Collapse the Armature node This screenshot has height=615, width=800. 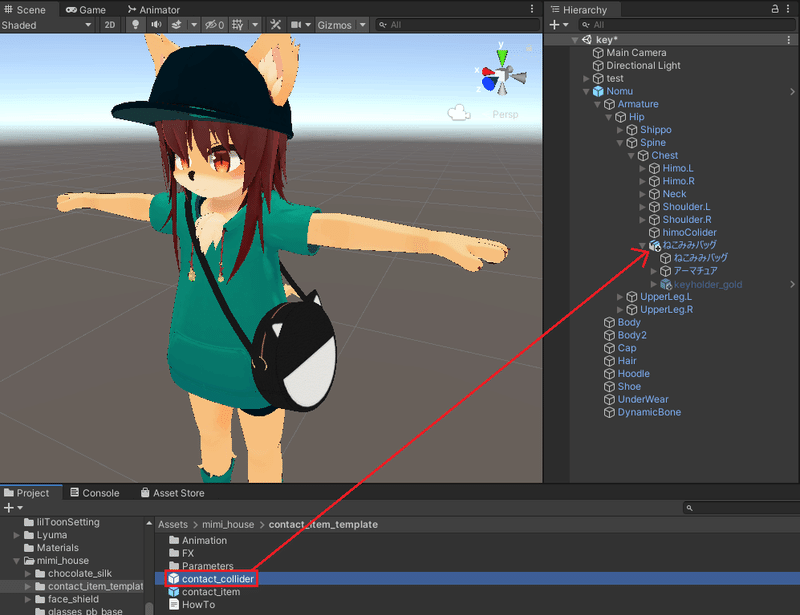point(597,105)
